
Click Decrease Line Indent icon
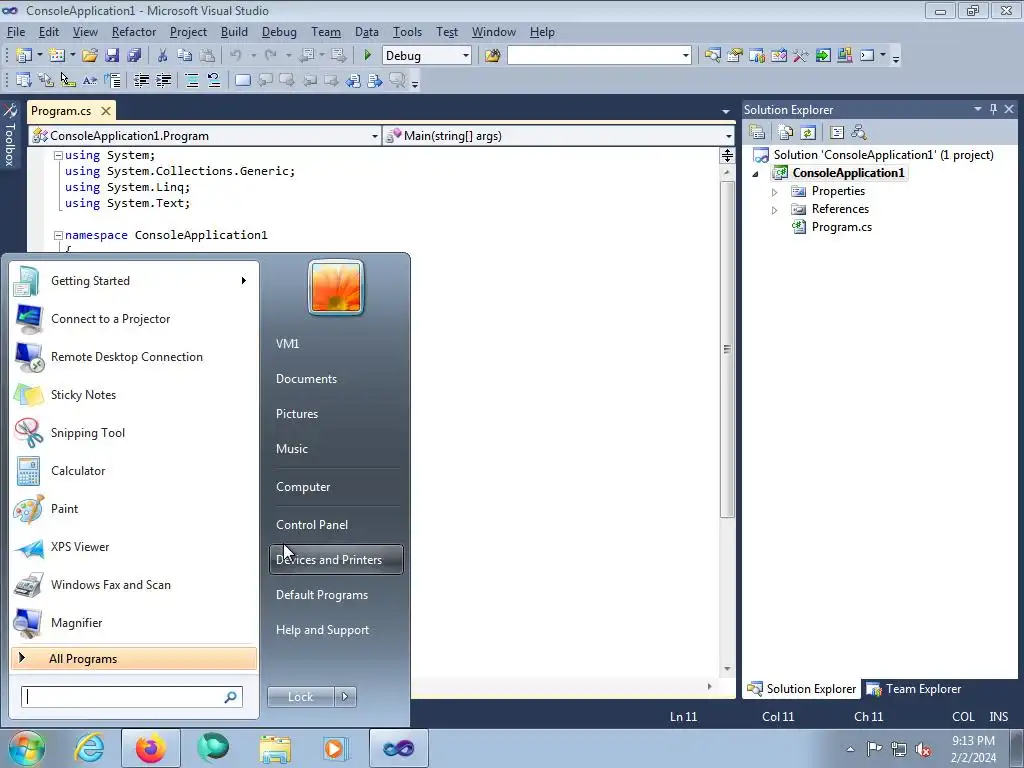point(141,80)
